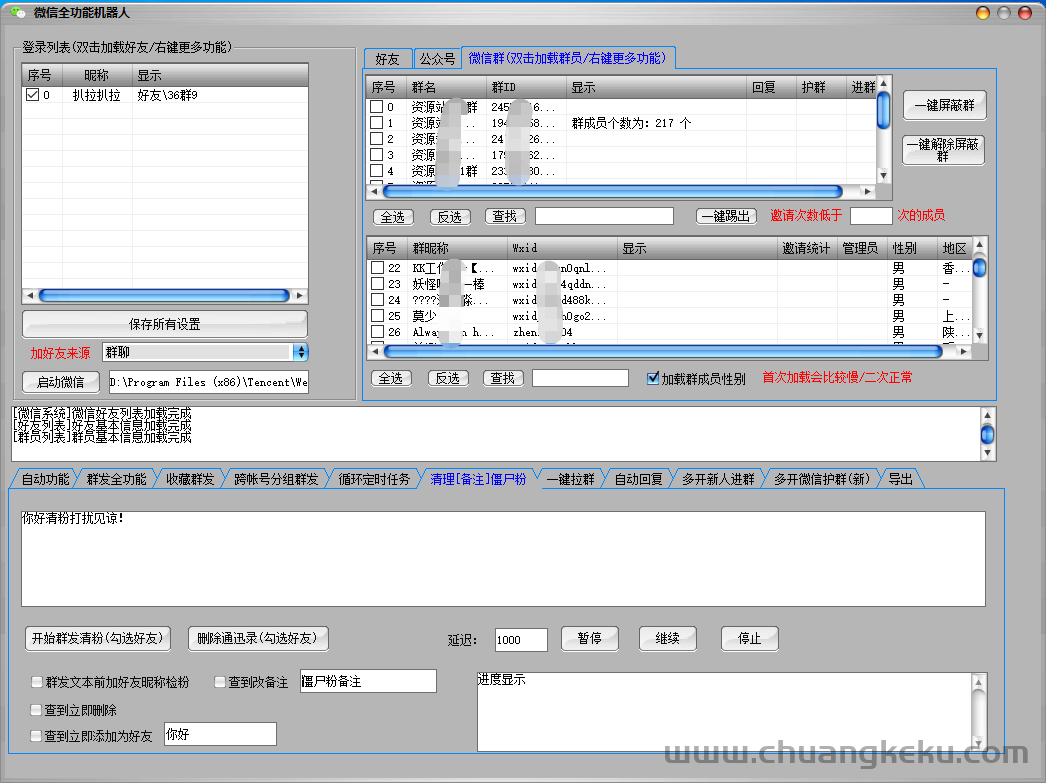Image resolution: width=1046 pixels, height=783 pixels.
Task: Enable 群发文本前加好友昵称检粉 option
Action: pyautogui.click(x=37, y=682)
